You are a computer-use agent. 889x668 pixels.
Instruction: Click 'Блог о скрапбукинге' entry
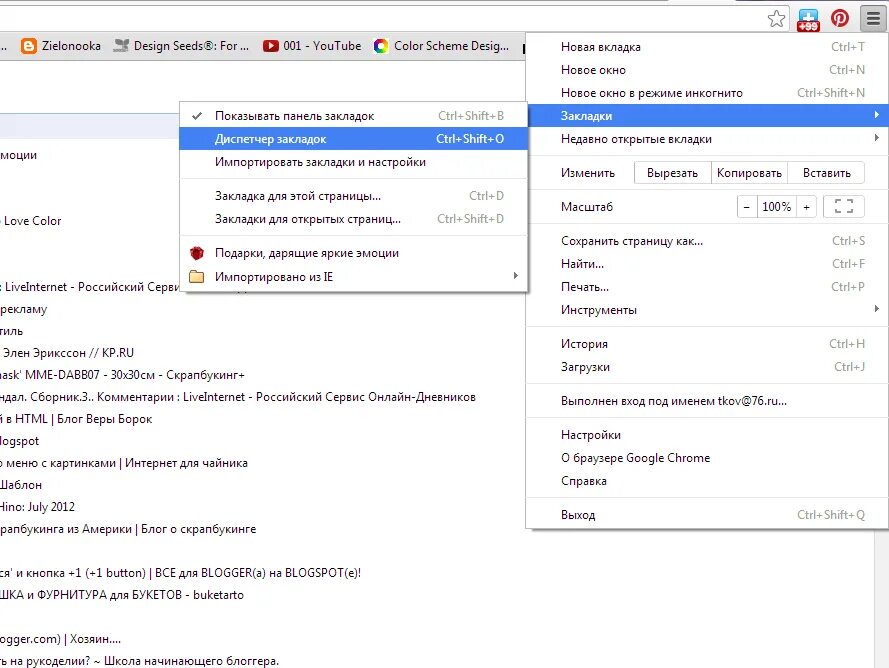pyautogui.click(x=198, y=529)
